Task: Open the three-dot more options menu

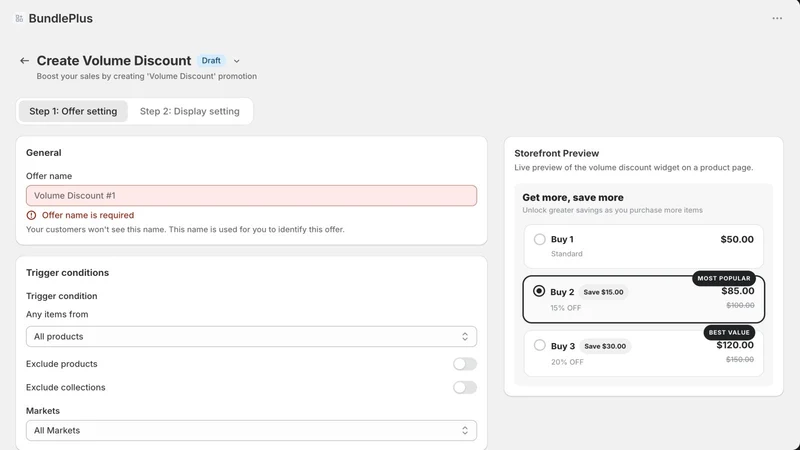Action: tap(777, 18)
